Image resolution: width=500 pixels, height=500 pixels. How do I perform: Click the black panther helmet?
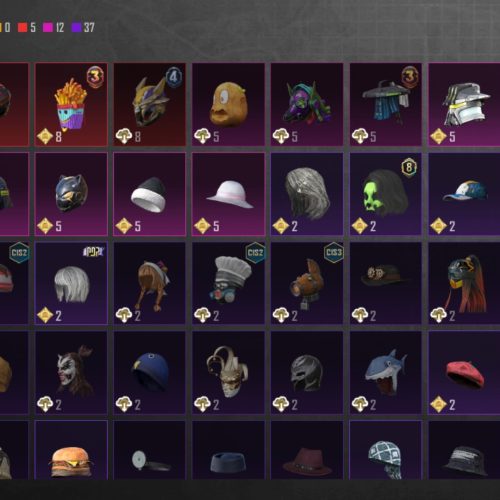(x=71, y=194)
